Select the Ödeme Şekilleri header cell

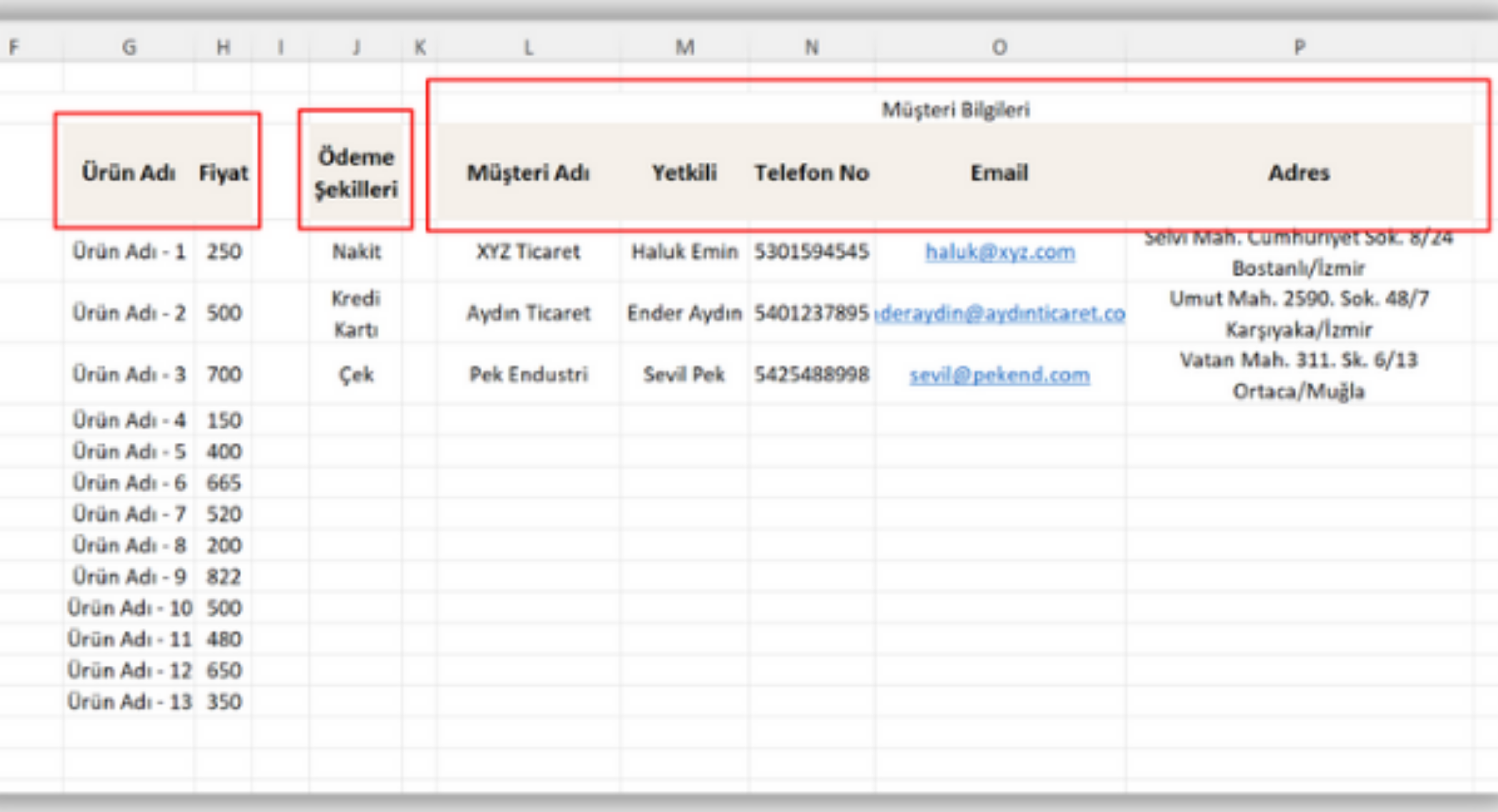tap(356, 173)
